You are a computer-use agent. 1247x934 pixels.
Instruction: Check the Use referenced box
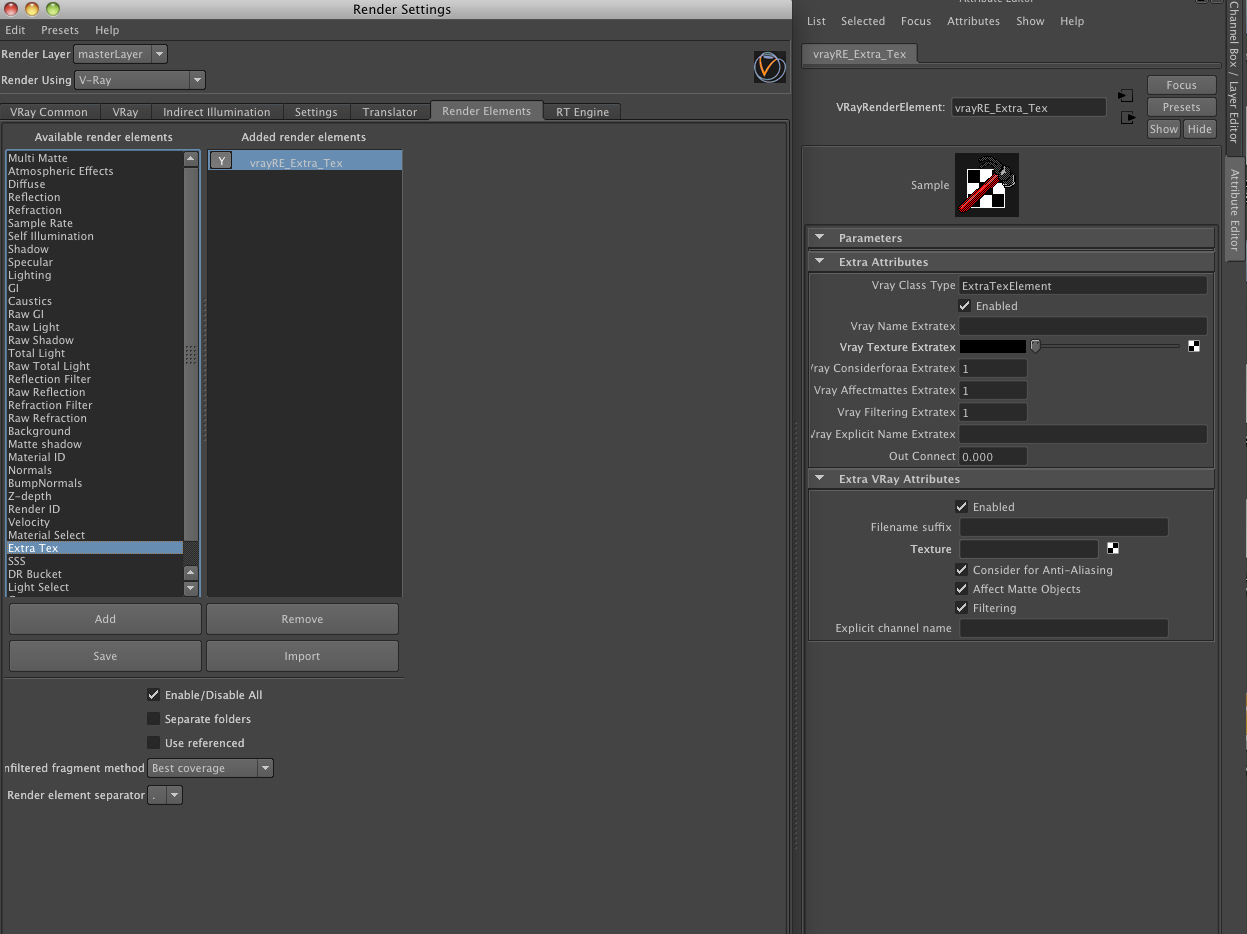(153, 743)
